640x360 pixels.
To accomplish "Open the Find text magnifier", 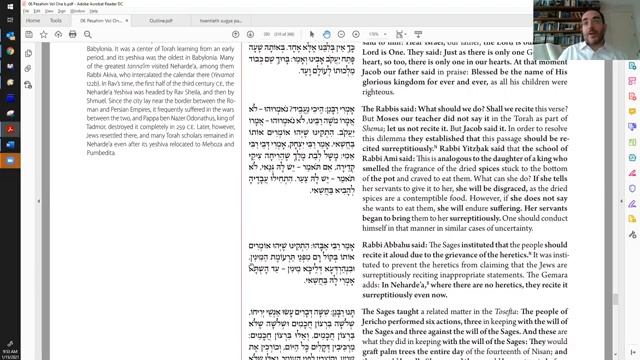I will (88, 35).
